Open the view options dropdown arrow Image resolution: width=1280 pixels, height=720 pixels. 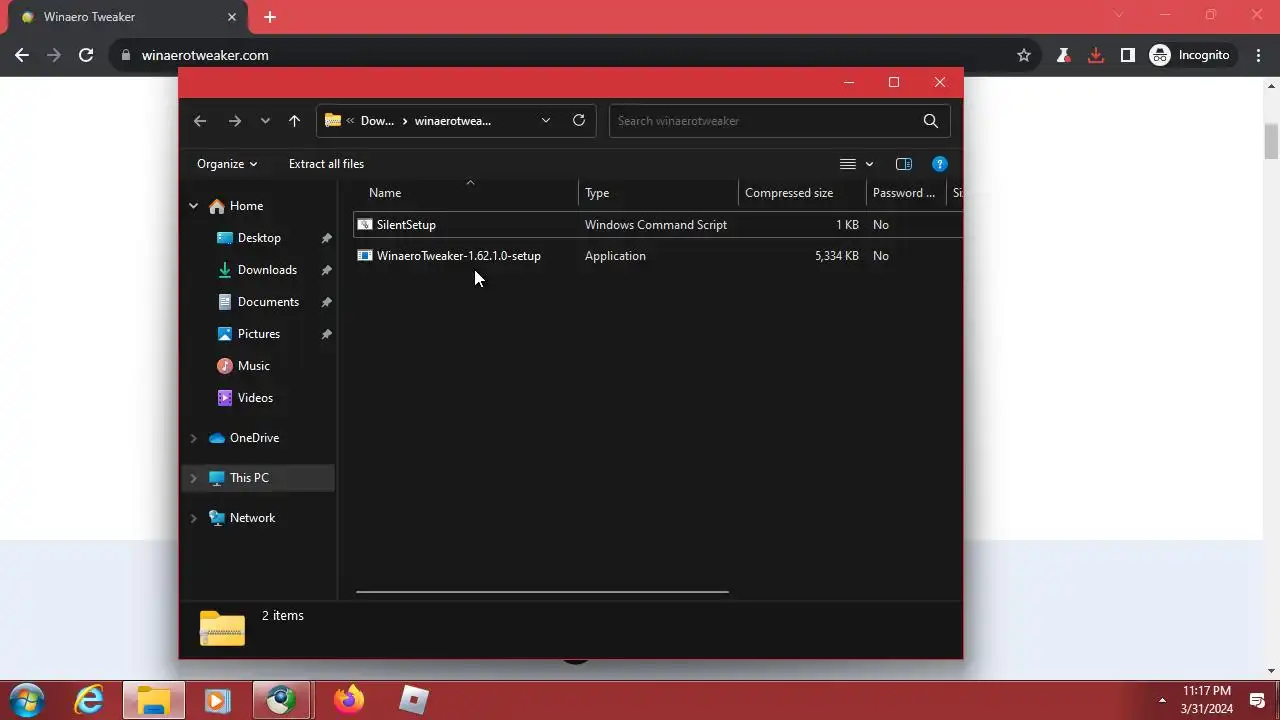click(x=869, y=164)
